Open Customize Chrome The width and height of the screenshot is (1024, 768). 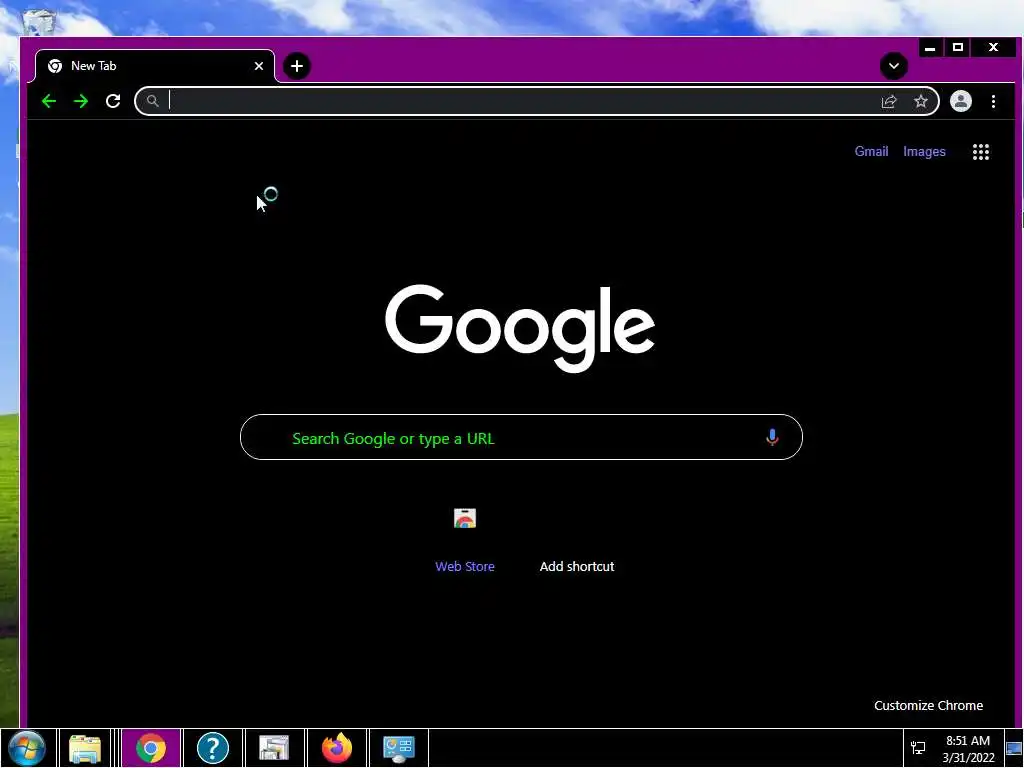pyautogui.click(x=928, y=705)
